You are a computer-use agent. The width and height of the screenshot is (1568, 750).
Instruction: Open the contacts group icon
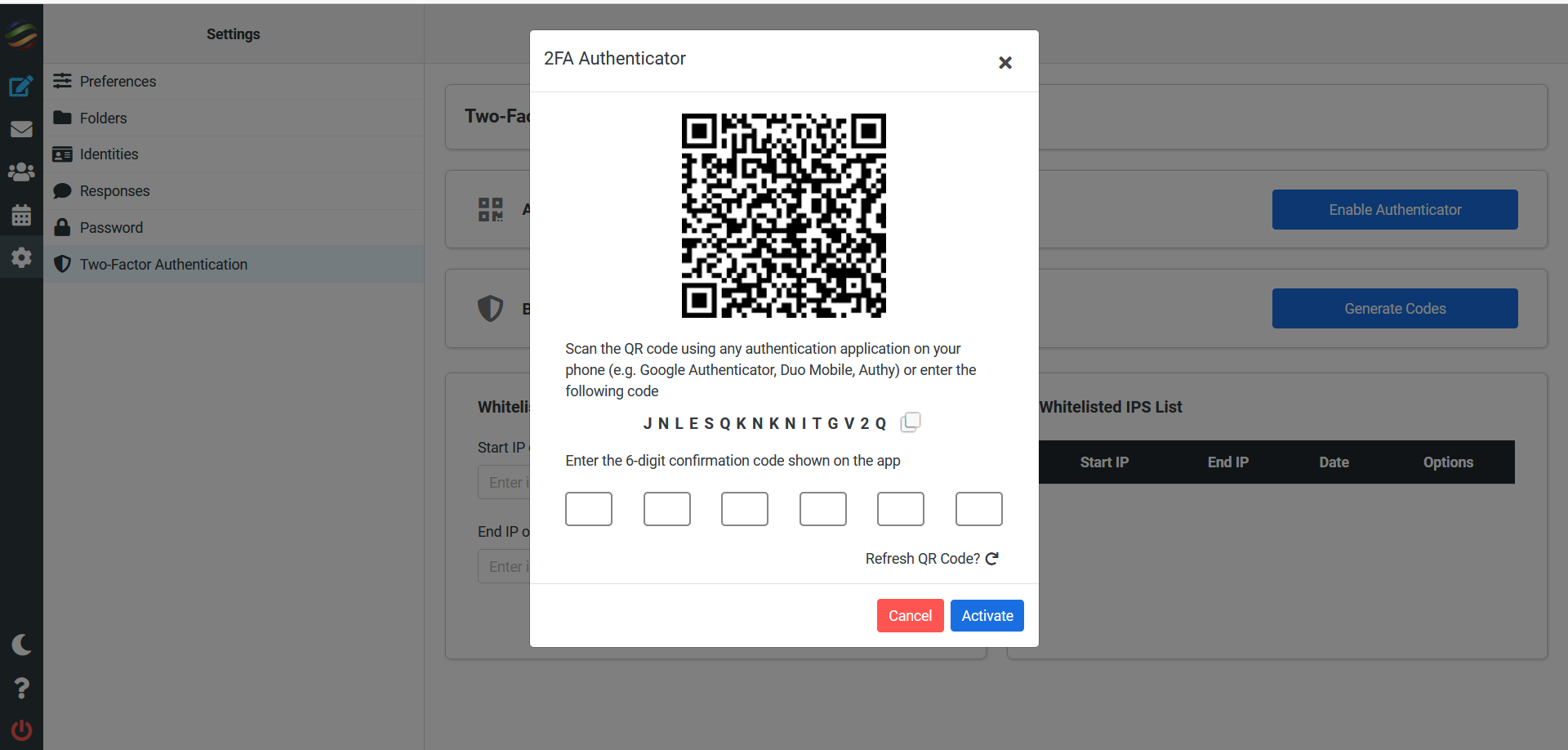point(21,172)
